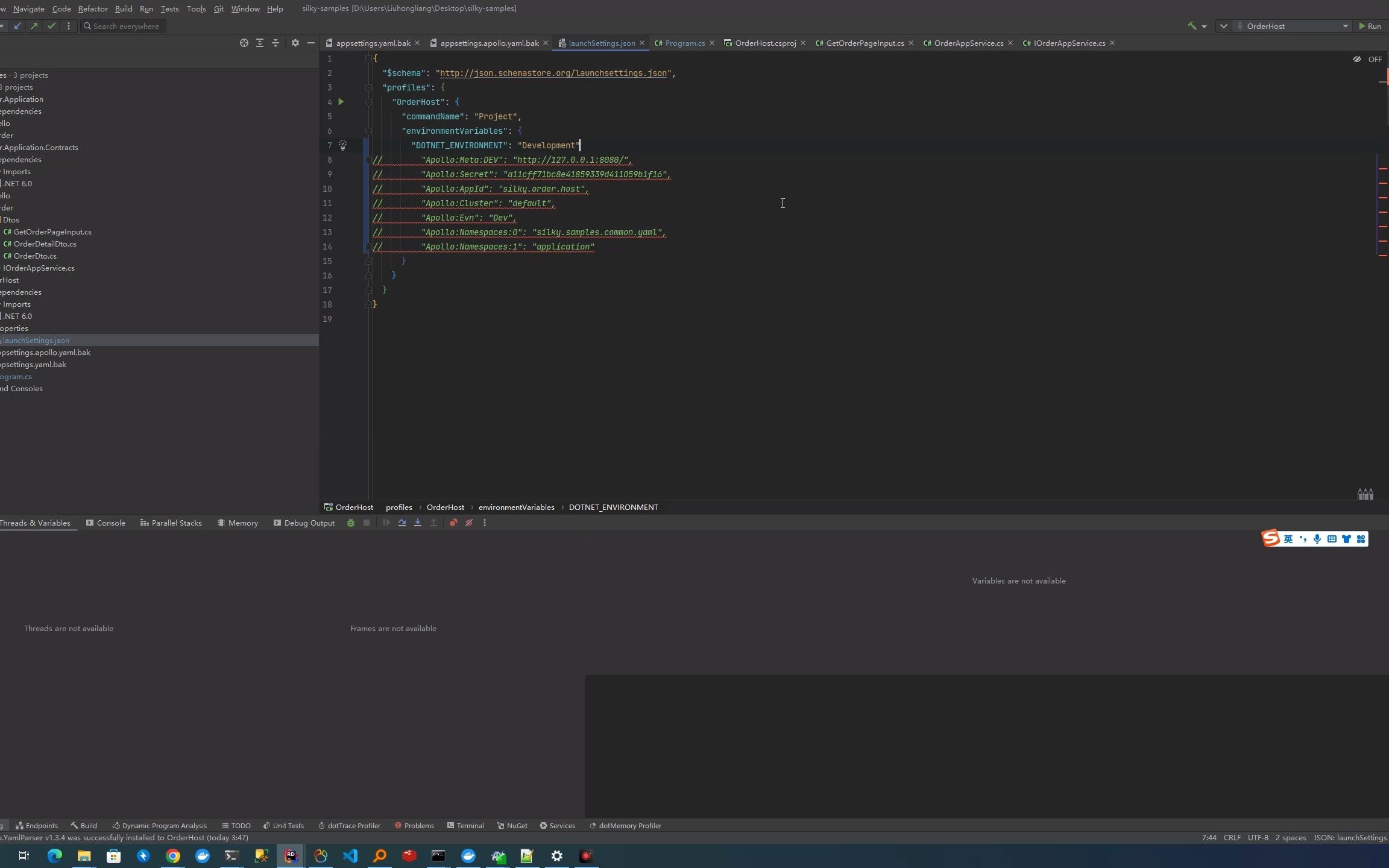
Task: Click the Step Into icon in debugger toolbar
Action: 418,523
